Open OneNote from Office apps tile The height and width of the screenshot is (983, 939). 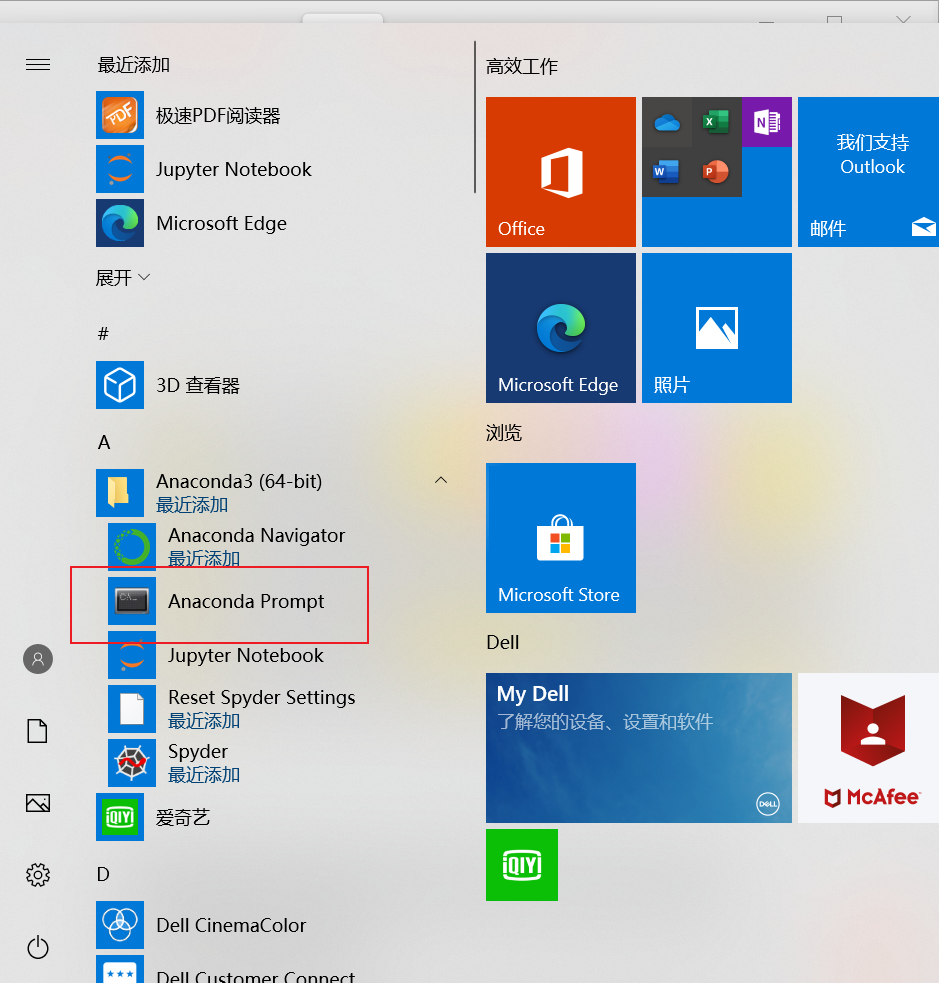(767, 122)
